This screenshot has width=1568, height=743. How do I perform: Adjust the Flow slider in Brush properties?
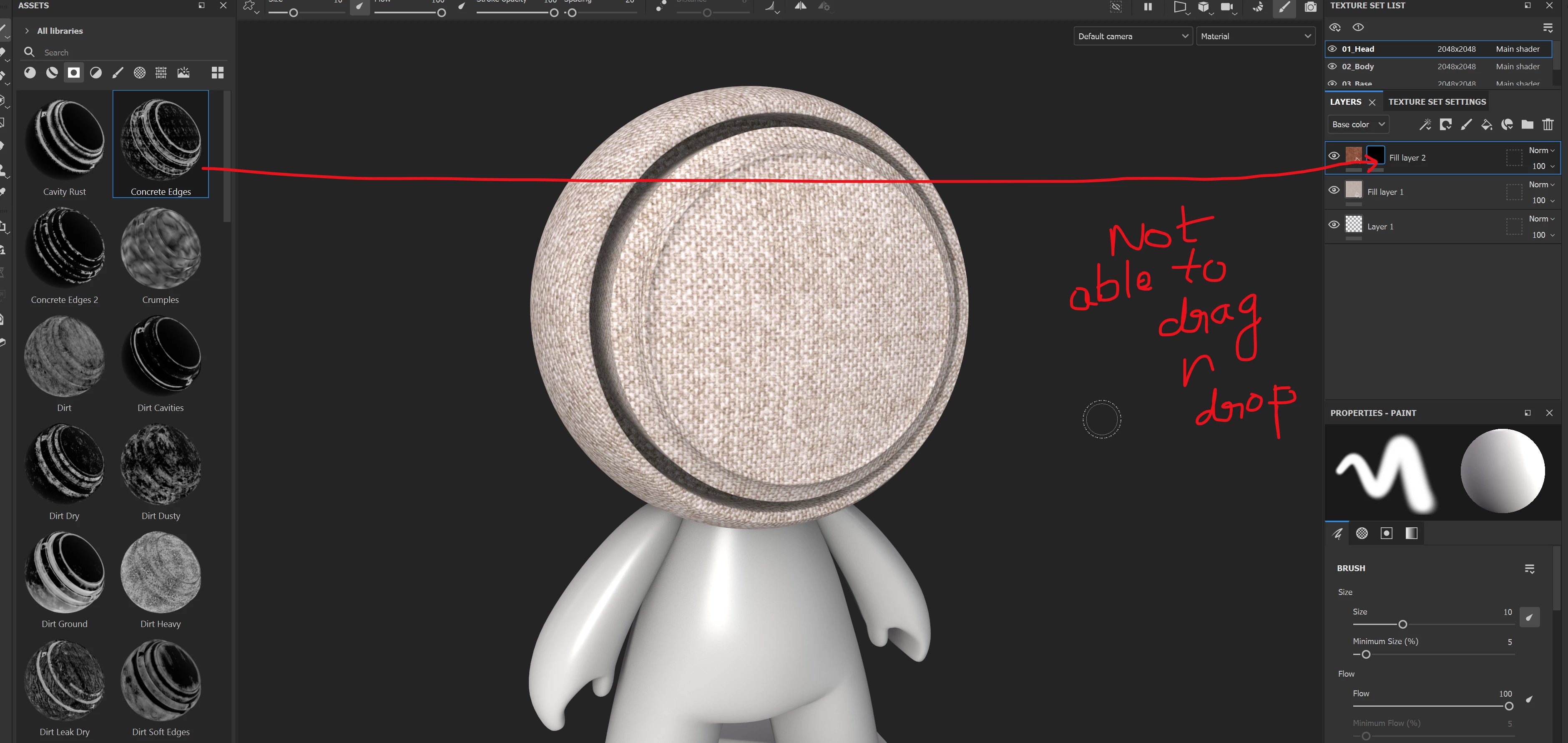(1508, 706)
